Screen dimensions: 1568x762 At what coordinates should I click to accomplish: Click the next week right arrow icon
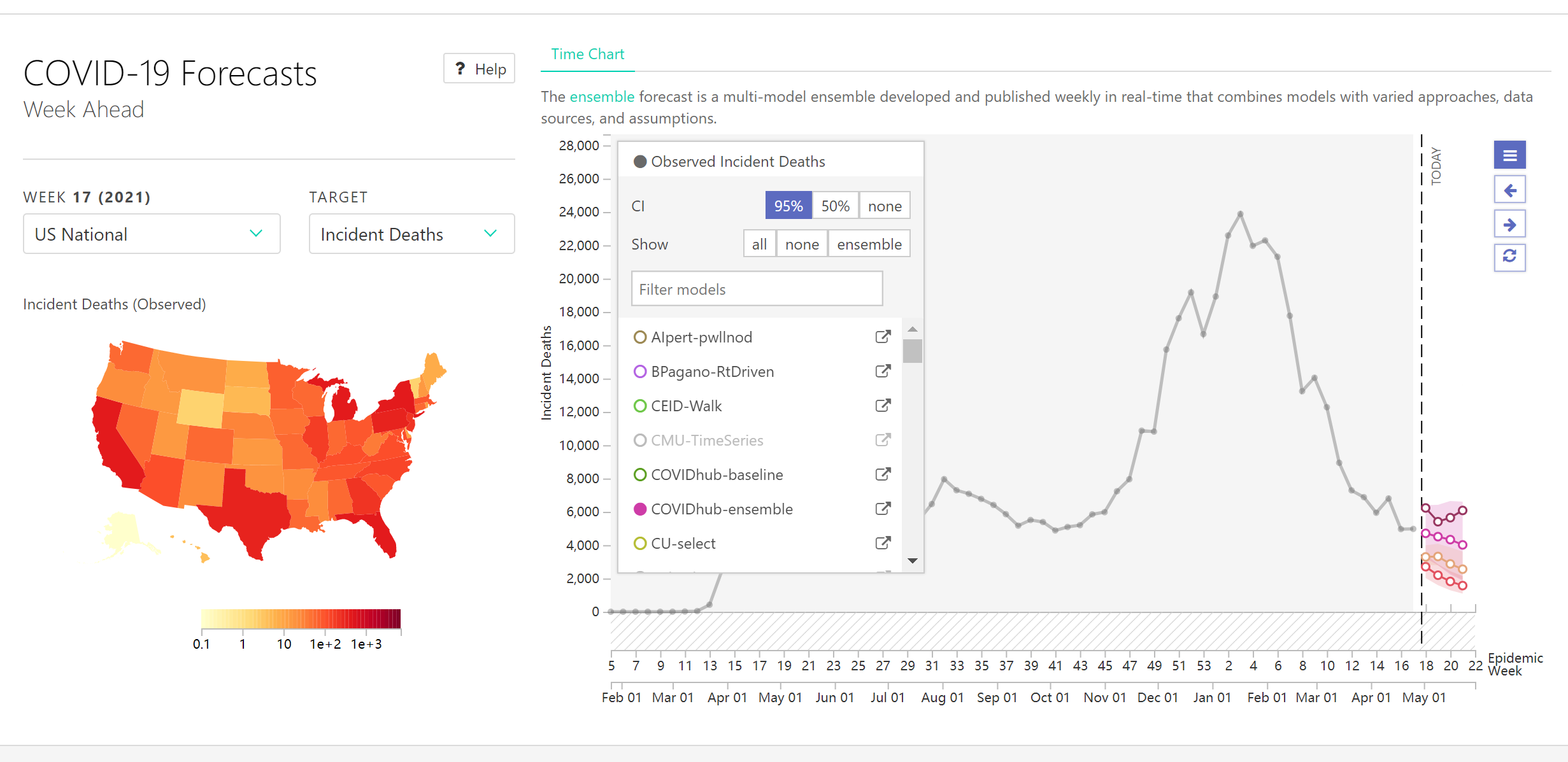coord(1509,224)
